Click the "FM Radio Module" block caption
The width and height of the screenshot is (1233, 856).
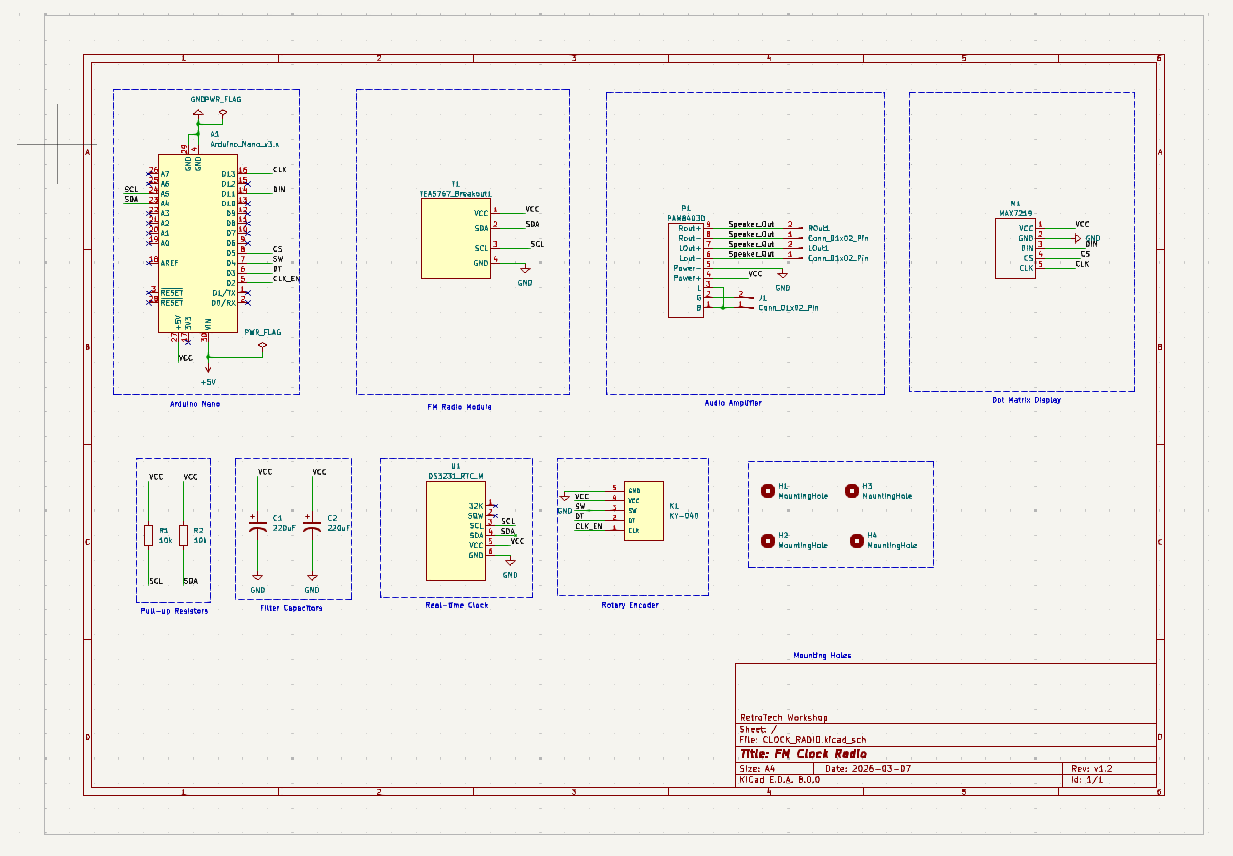click(459, 407)
